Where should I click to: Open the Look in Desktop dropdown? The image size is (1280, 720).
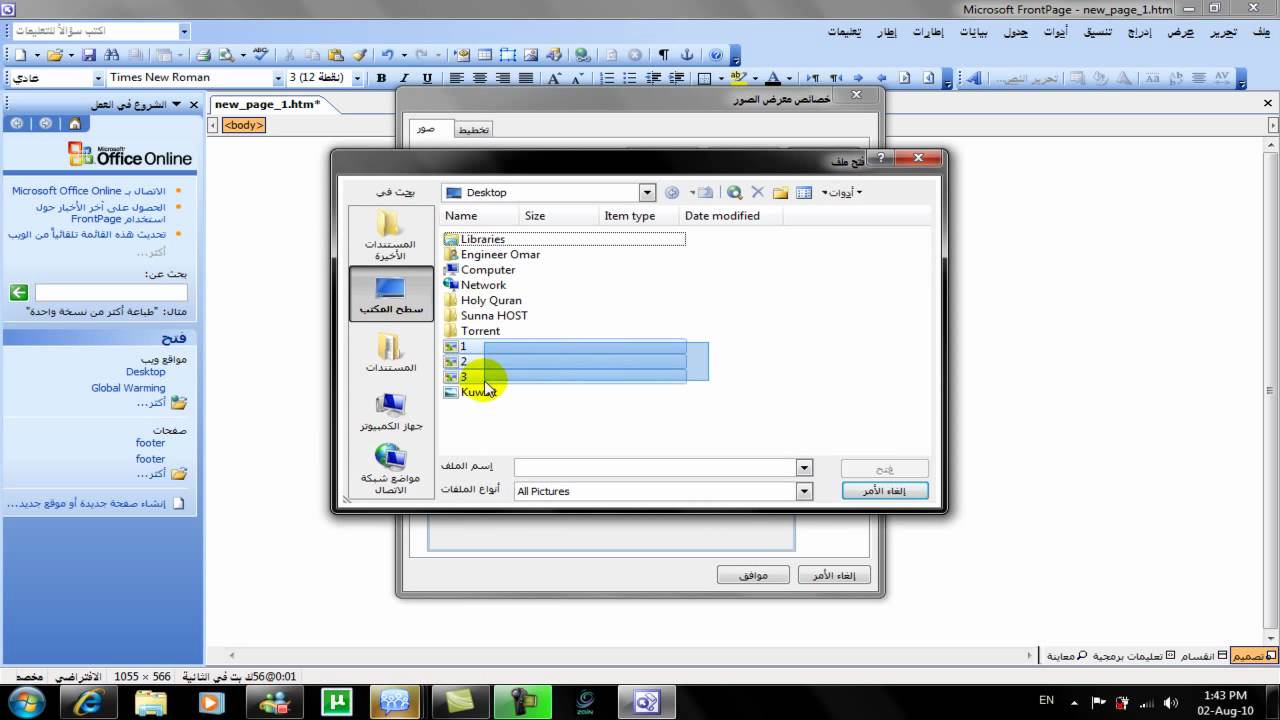[x=648, y=192]
